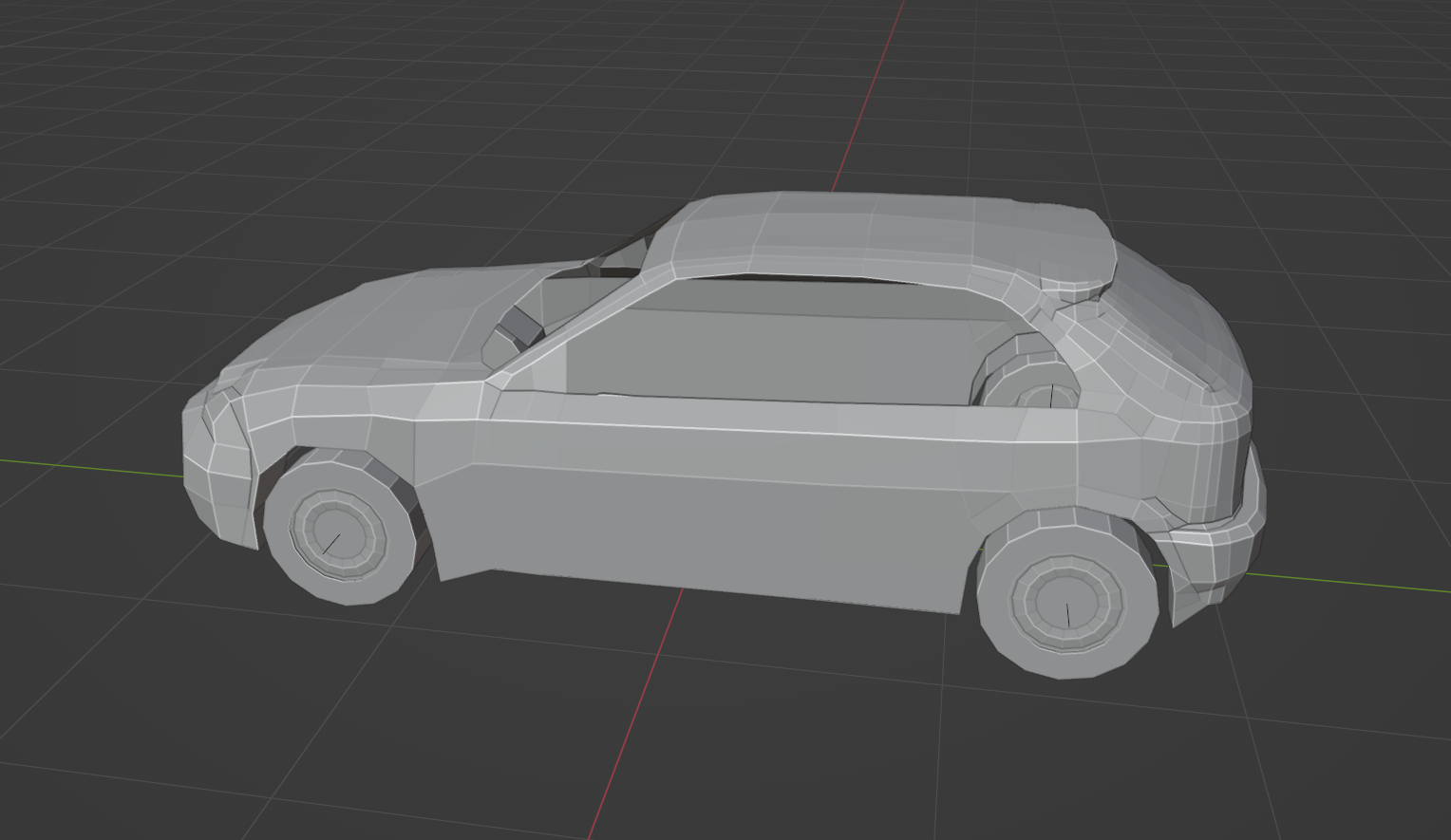Screen dimensions: 1451x840
Task: Select the front bumper of the car
Action: coord(214,475)
